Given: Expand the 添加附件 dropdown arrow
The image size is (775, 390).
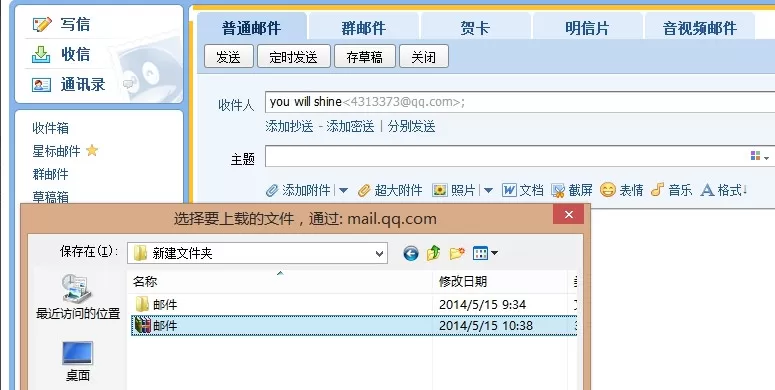Looking at the screenshot, I should (344, 190).
